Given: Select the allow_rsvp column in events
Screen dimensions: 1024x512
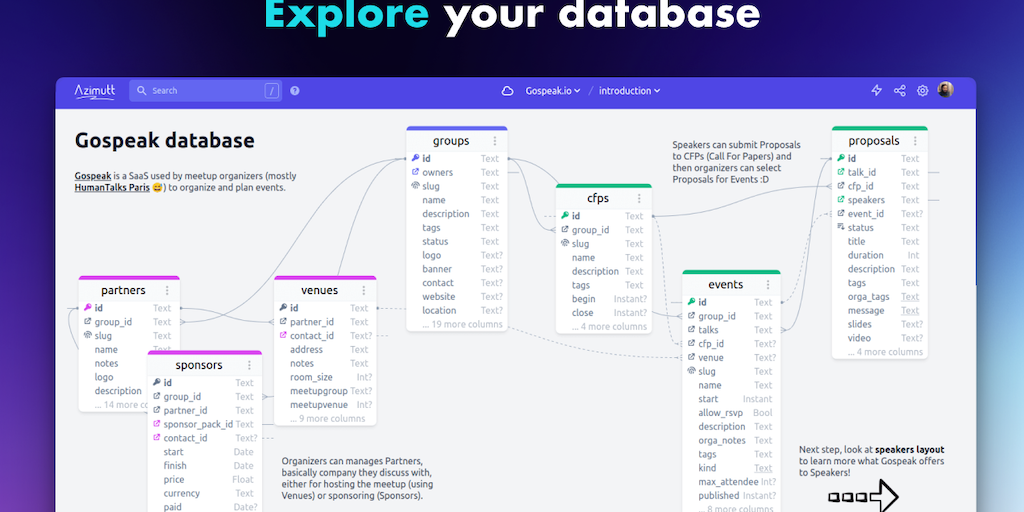Looking at the screenshot, I should click(x=731, y=413).
